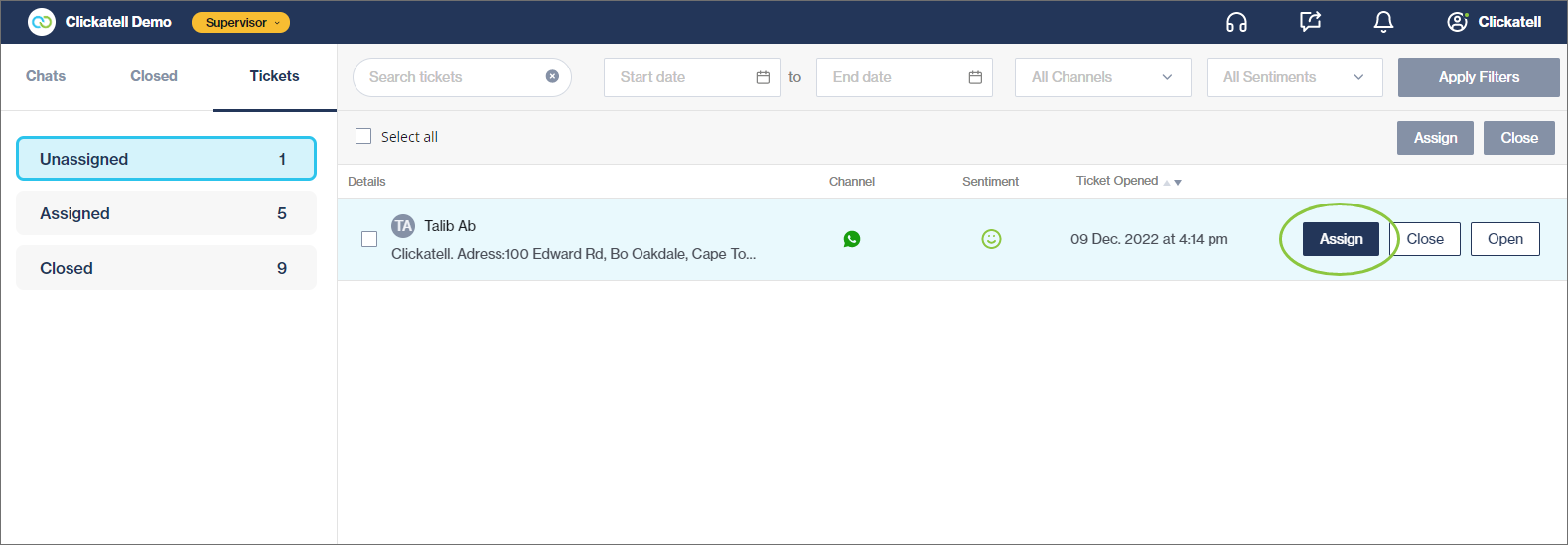Select the Assigned tickets category
The height and width of the screenshot is (545, 1568).
coord(166,213)
